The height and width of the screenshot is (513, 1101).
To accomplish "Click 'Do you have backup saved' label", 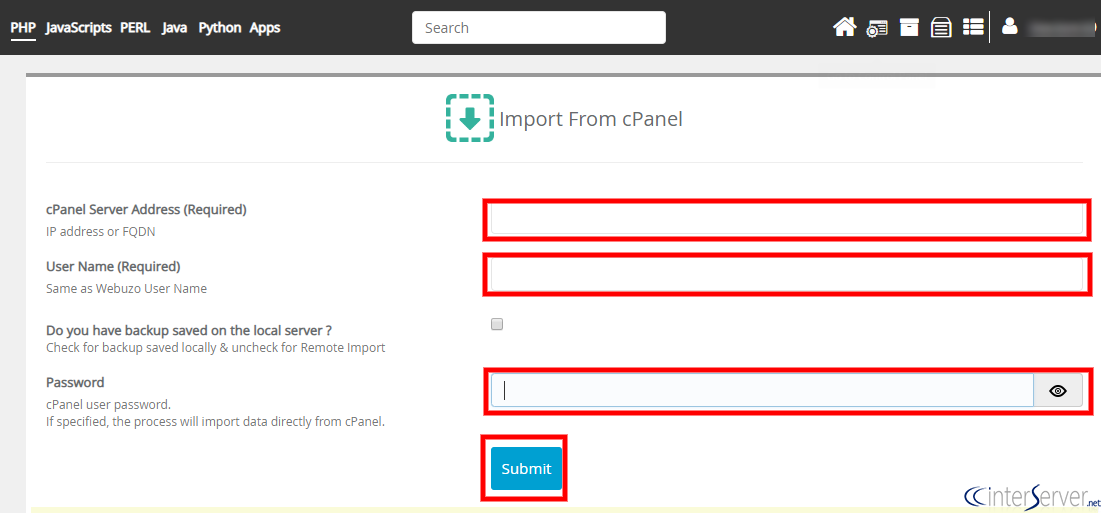I will (x=189, y=331).
